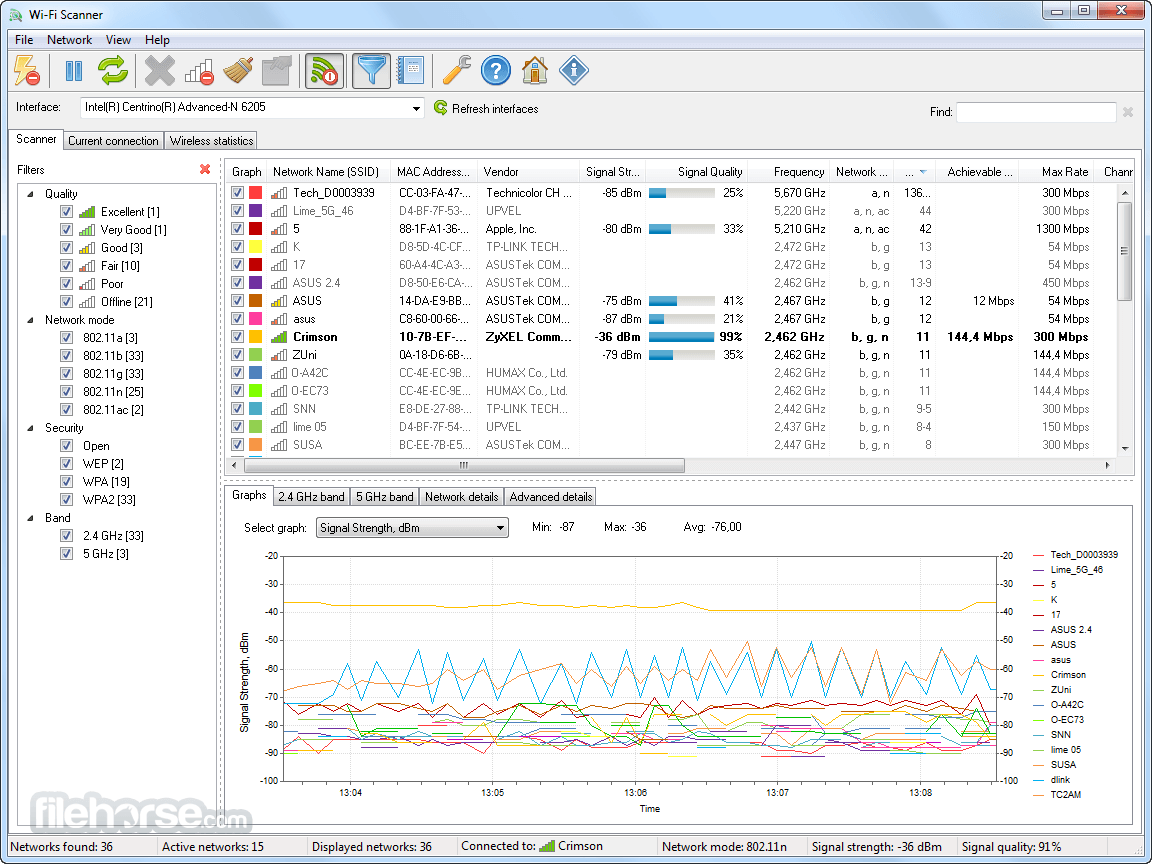This screenshot has width=1152, height=864.
Task: Open the Interface adapter dropdown
Action: 416,108
